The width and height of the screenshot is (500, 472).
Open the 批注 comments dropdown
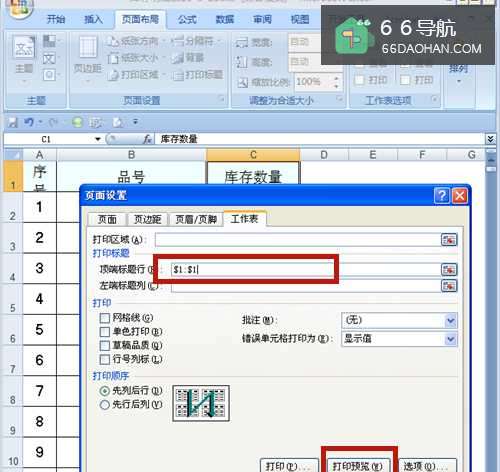(x=399, y=321)
